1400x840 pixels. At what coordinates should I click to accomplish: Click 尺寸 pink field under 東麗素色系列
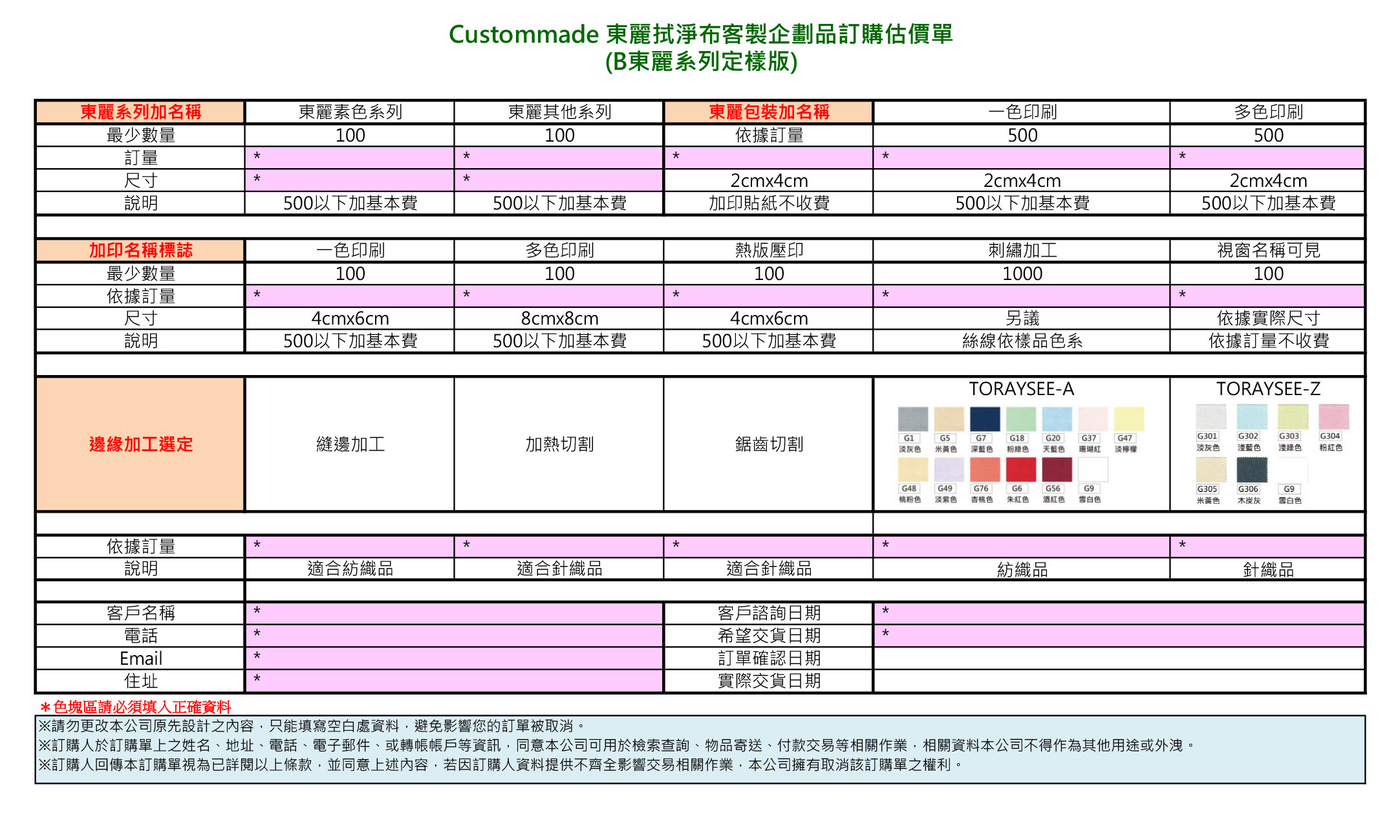click(x=350, y=180)
